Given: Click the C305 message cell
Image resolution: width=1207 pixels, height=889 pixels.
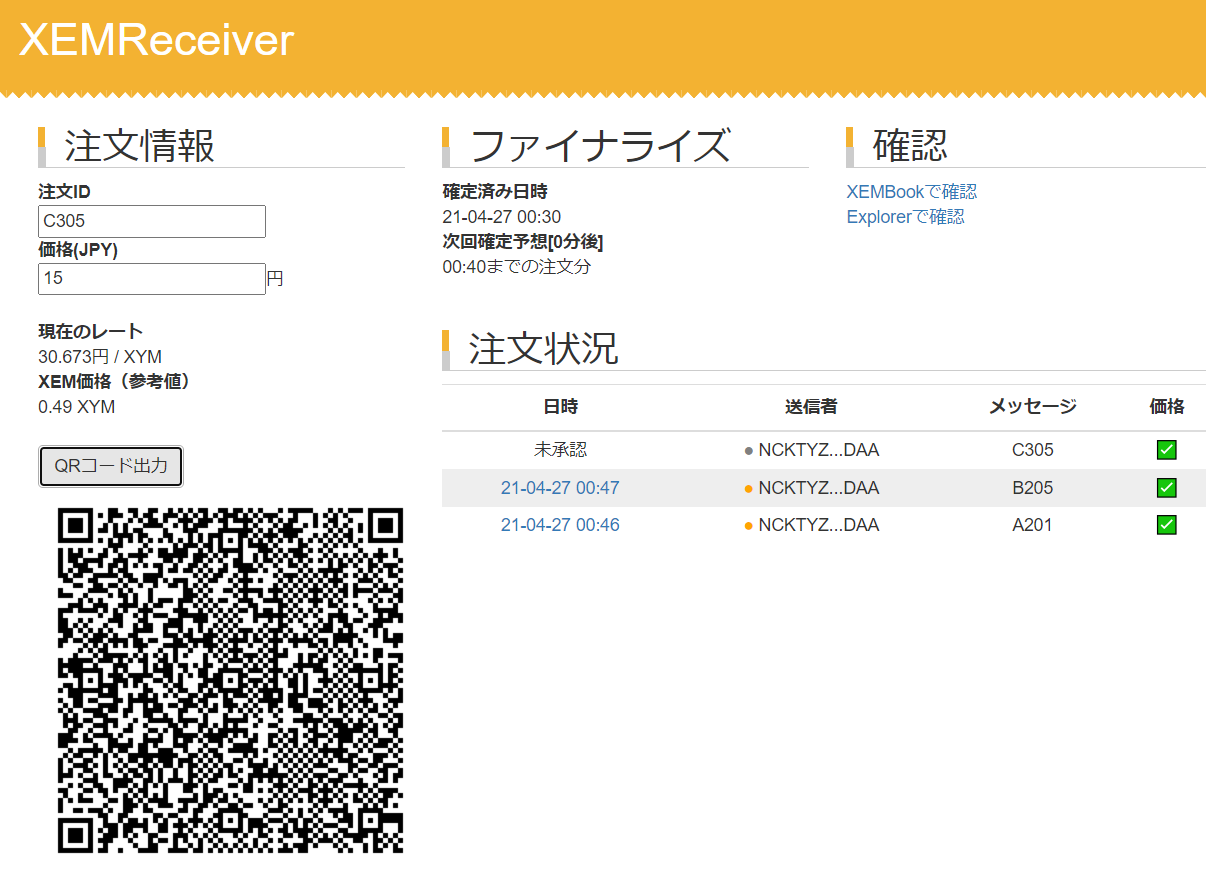Looking at the screenshot, I should coord(1033,450).
